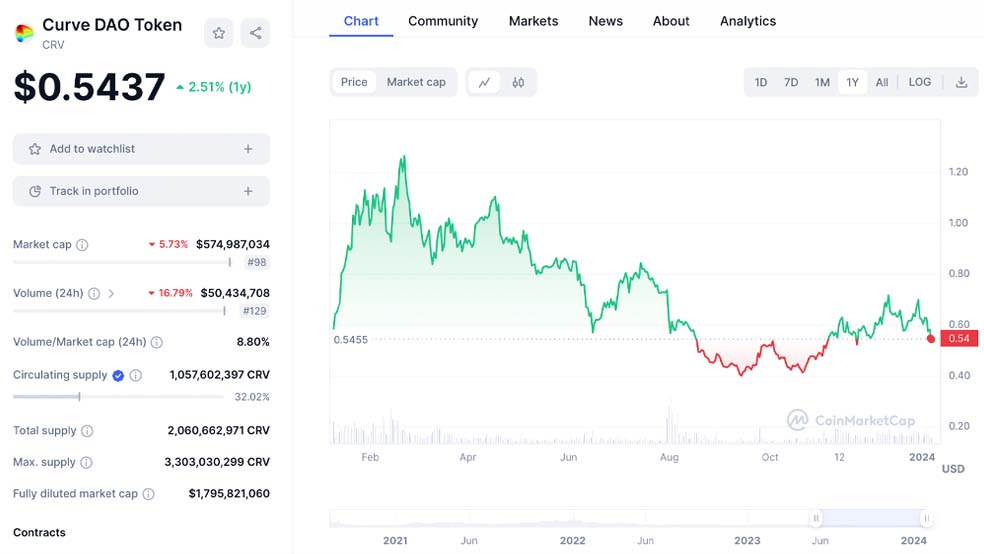Star Curve DAO Token as favorite
Image resolution: width=984 pixels, height=554 pixels.
coord(219,33)
